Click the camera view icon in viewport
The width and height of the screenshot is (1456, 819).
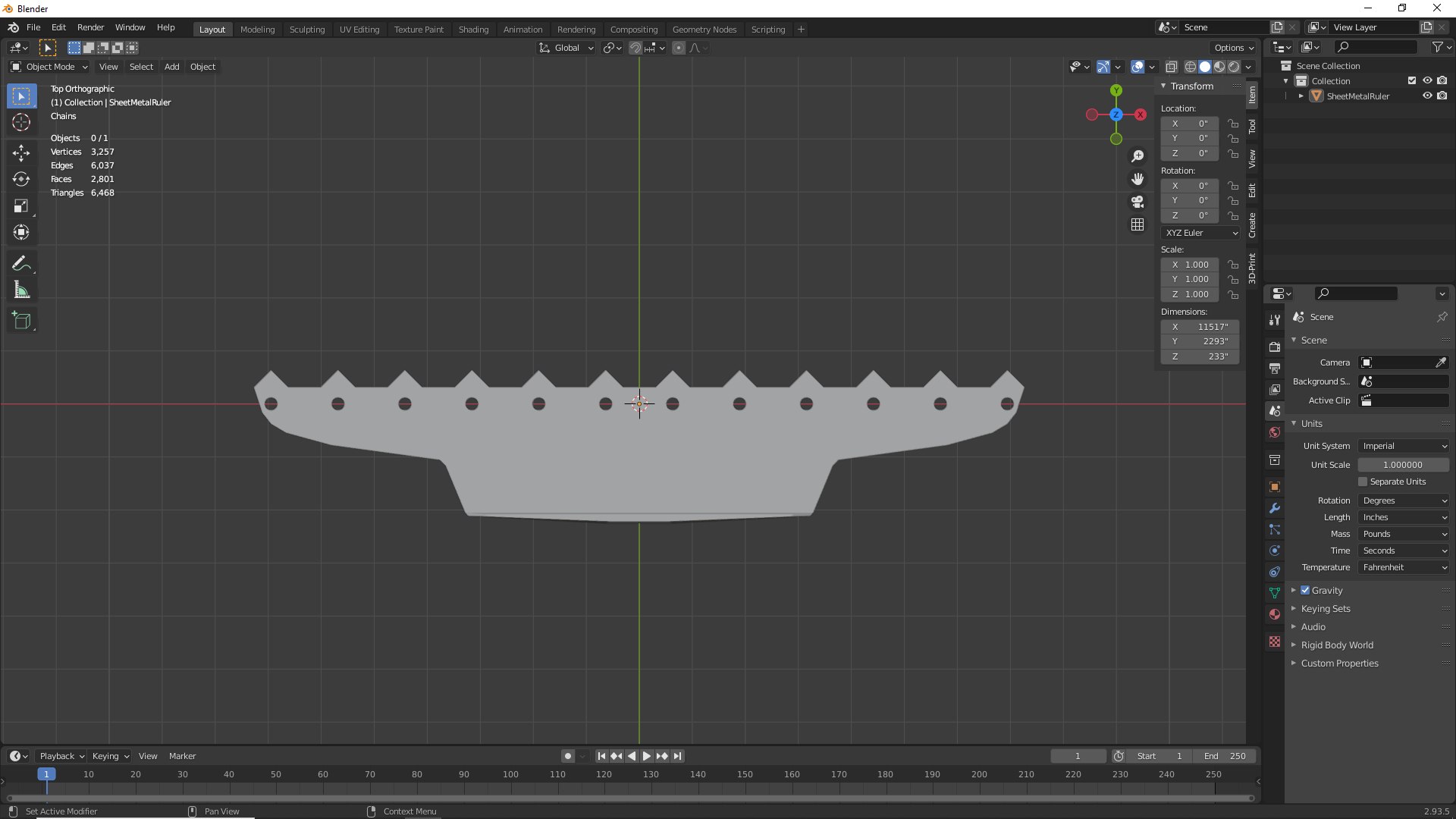[x=1137, y=202]
